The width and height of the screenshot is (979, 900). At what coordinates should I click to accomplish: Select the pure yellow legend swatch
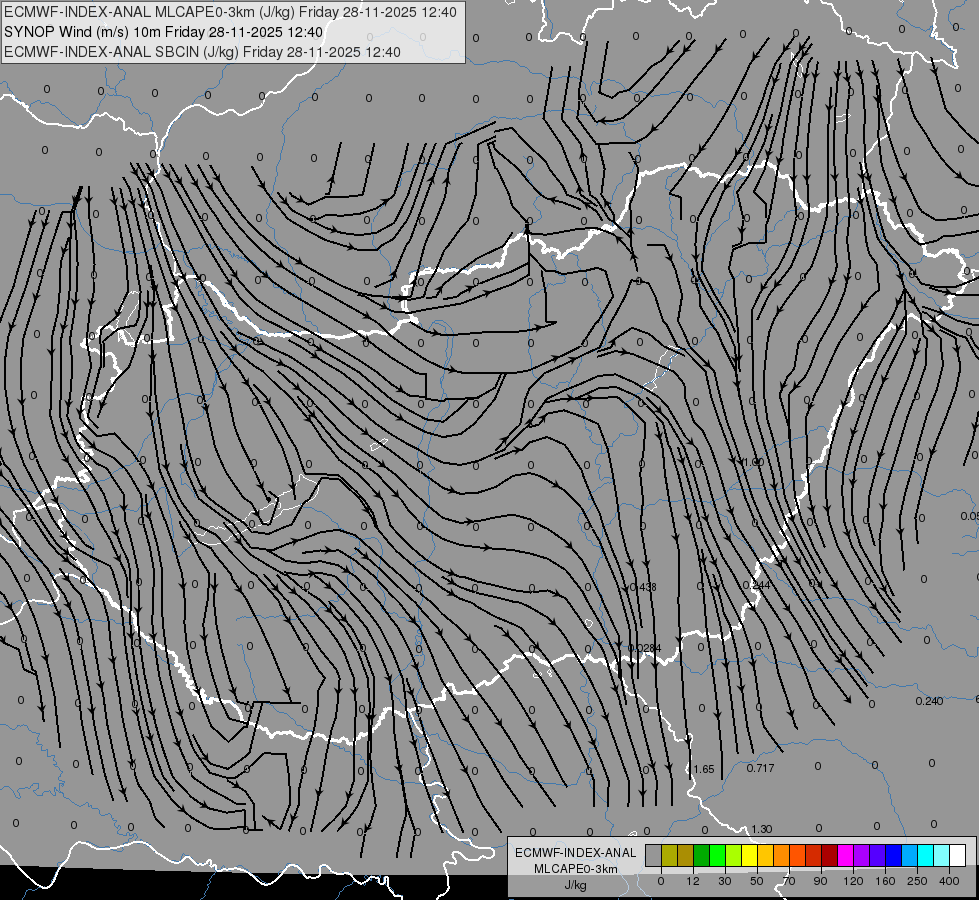(x=750, y=855)
